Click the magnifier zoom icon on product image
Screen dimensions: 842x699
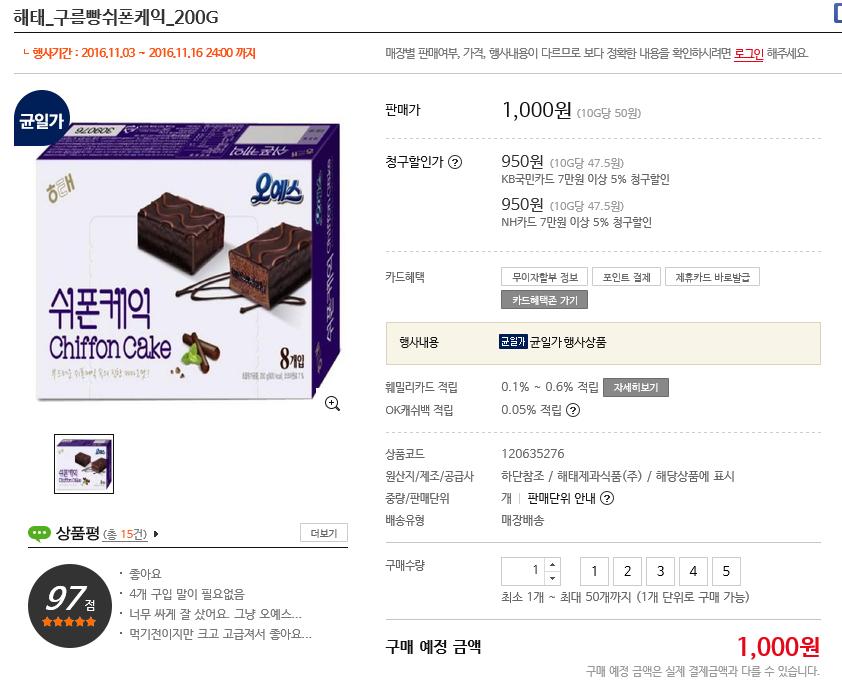tap(332, 404)
